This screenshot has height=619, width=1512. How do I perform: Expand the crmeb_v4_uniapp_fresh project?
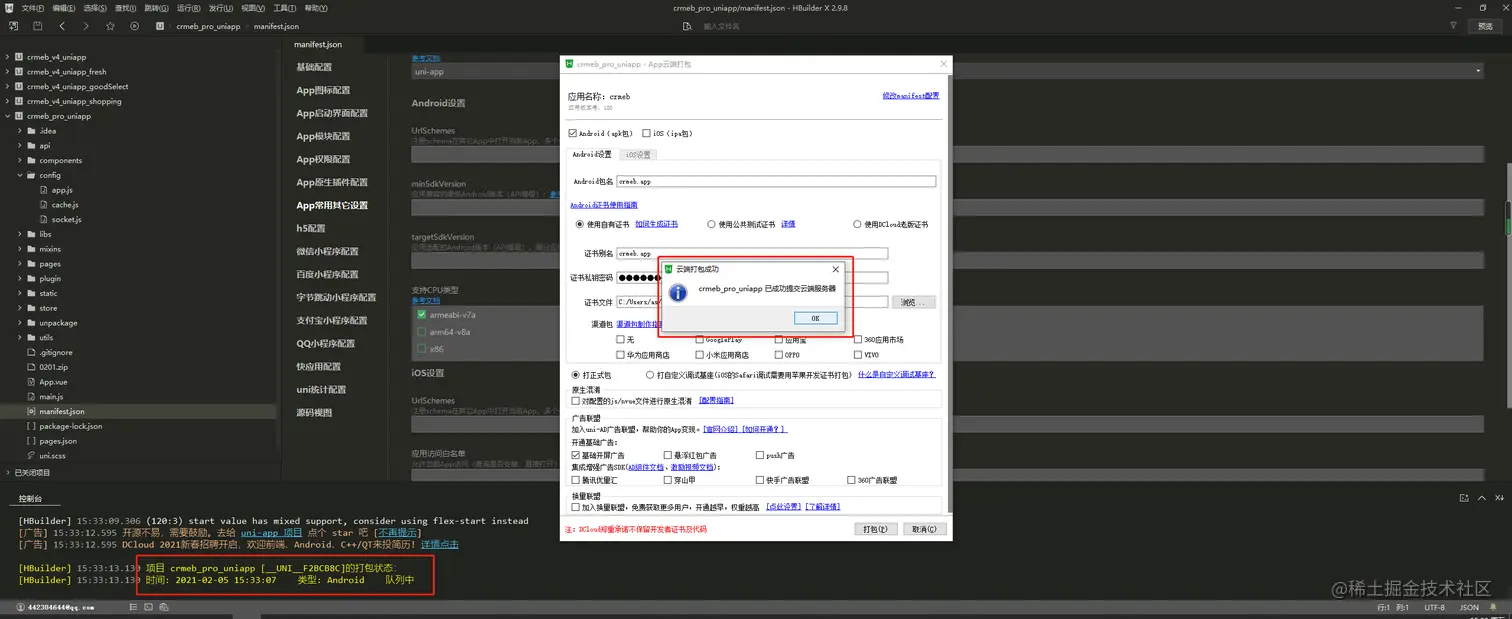click(x=7, y=72)
